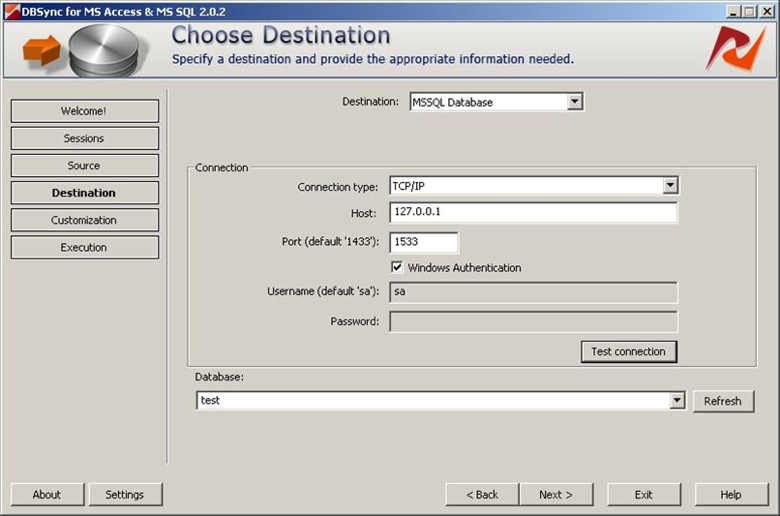The width and height of the screenshot is (780, 516).
Task: Proceed with the Next > button
Action: [556, 495]
